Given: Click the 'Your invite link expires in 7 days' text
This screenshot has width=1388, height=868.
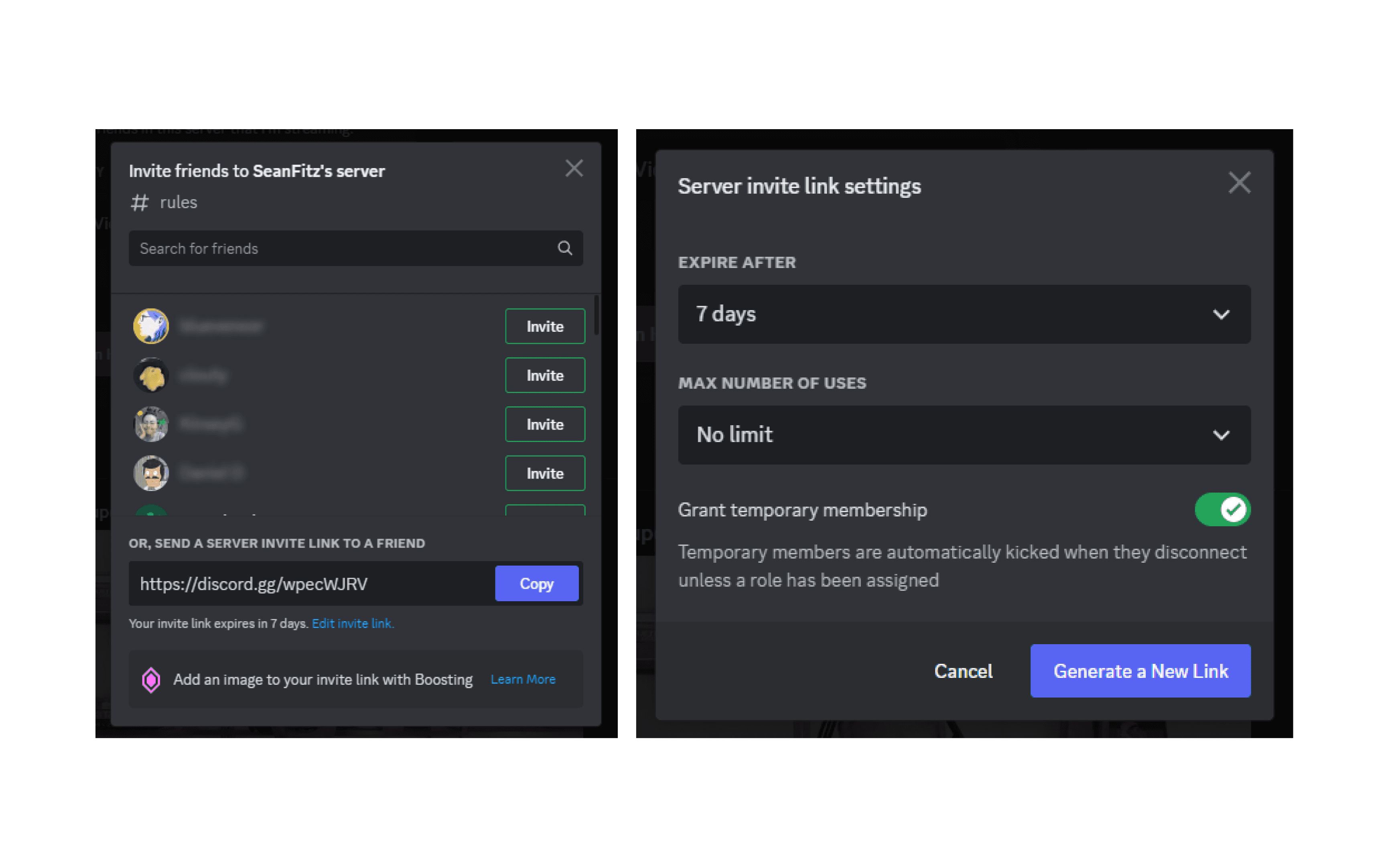Looking at the screenshot, I should (219, 623).
